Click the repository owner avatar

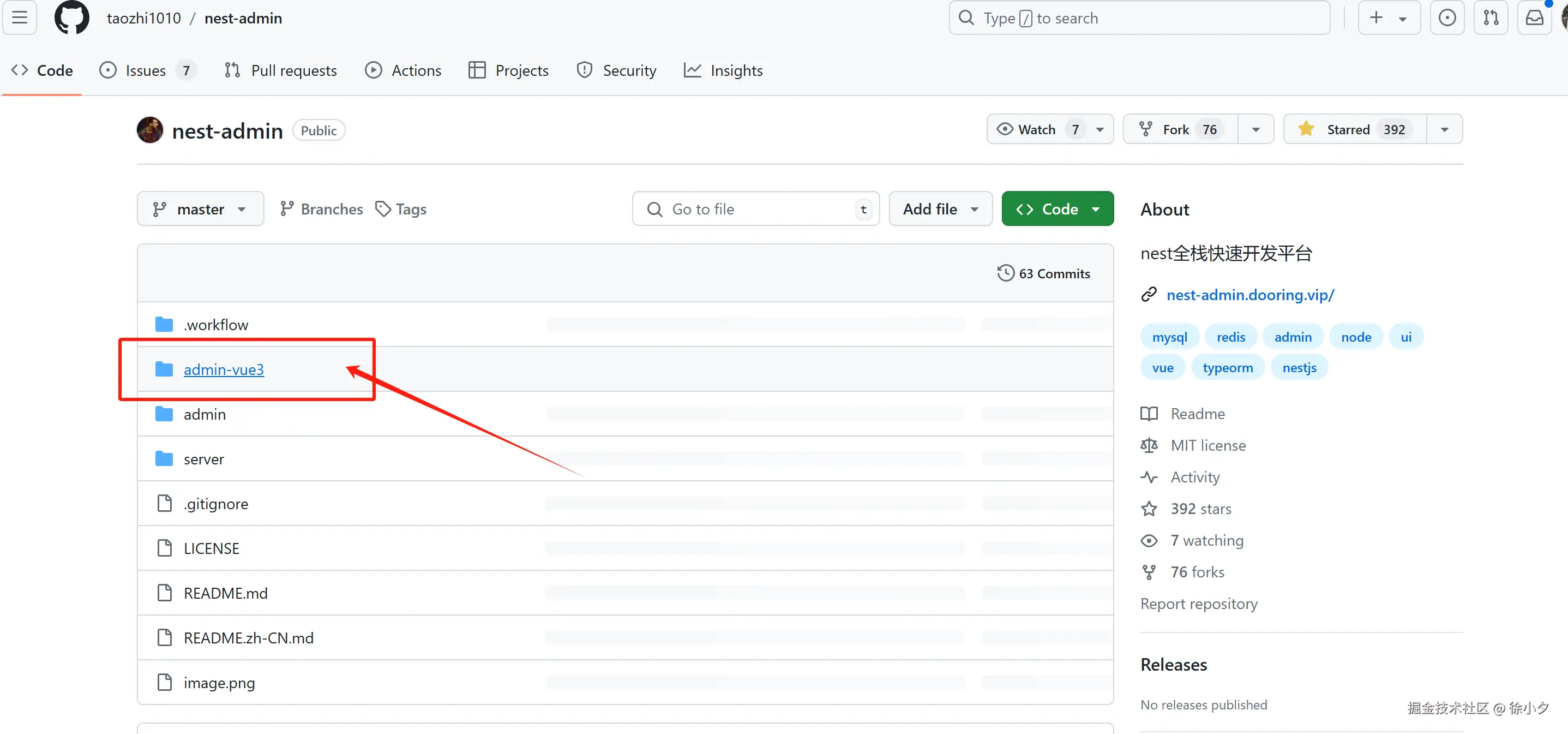pos(150,130)
